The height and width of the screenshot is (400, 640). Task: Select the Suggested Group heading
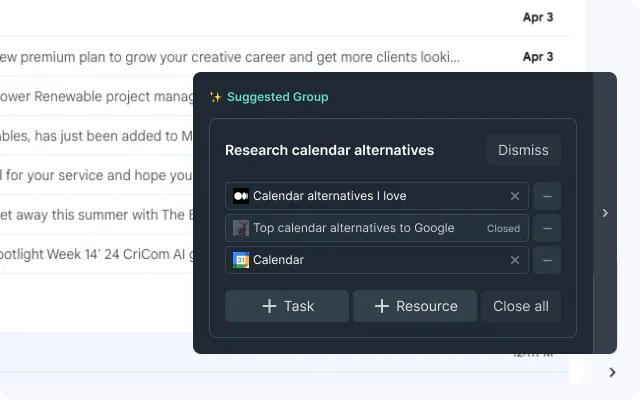click(x=278, y=97)
